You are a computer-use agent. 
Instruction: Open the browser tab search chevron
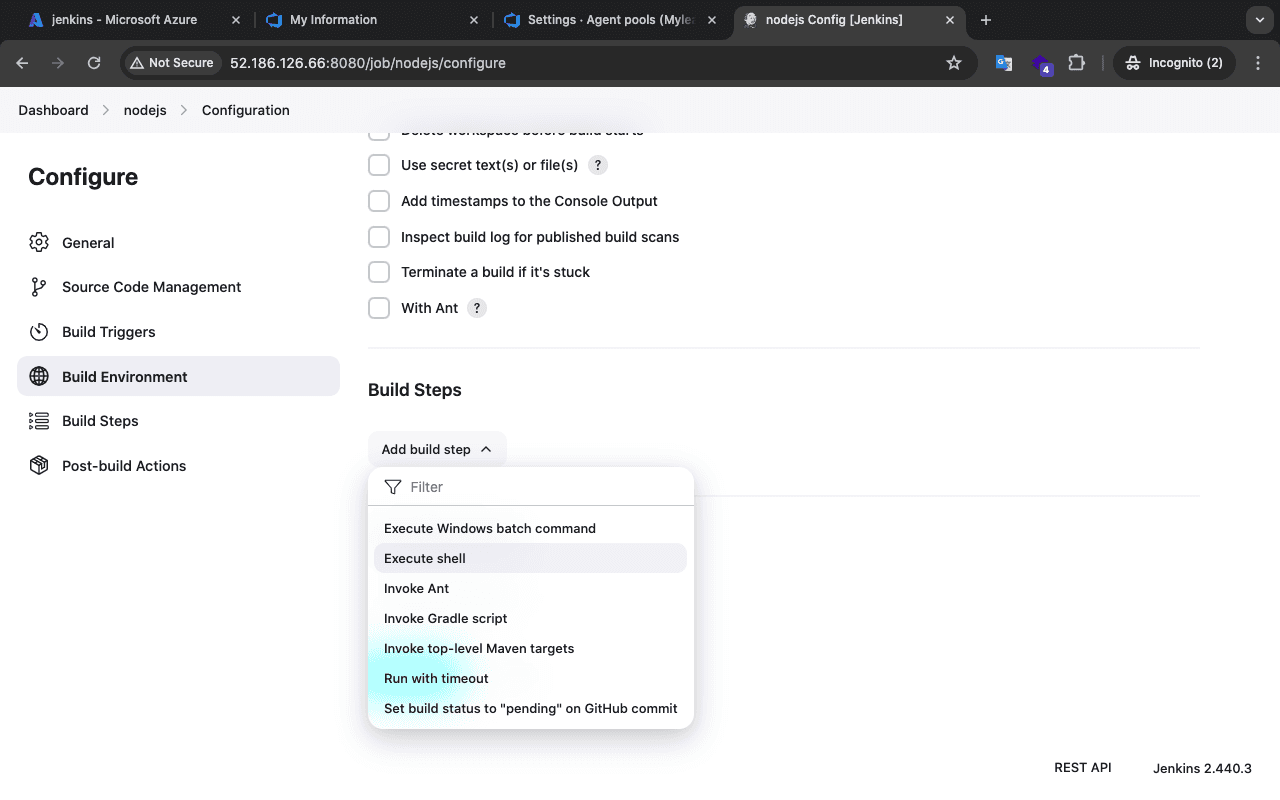point(1258,20)
